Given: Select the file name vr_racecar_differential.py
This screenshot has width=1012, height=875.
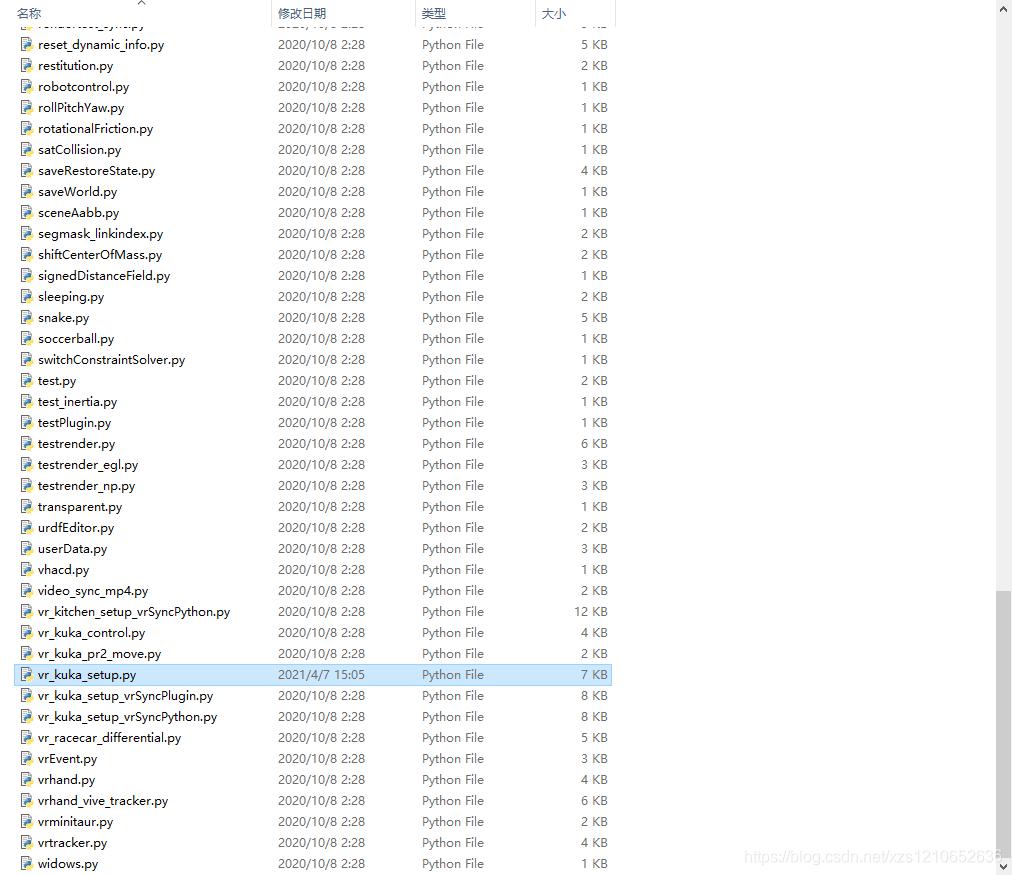Looking at the screenshot, I should coord(109,738).
